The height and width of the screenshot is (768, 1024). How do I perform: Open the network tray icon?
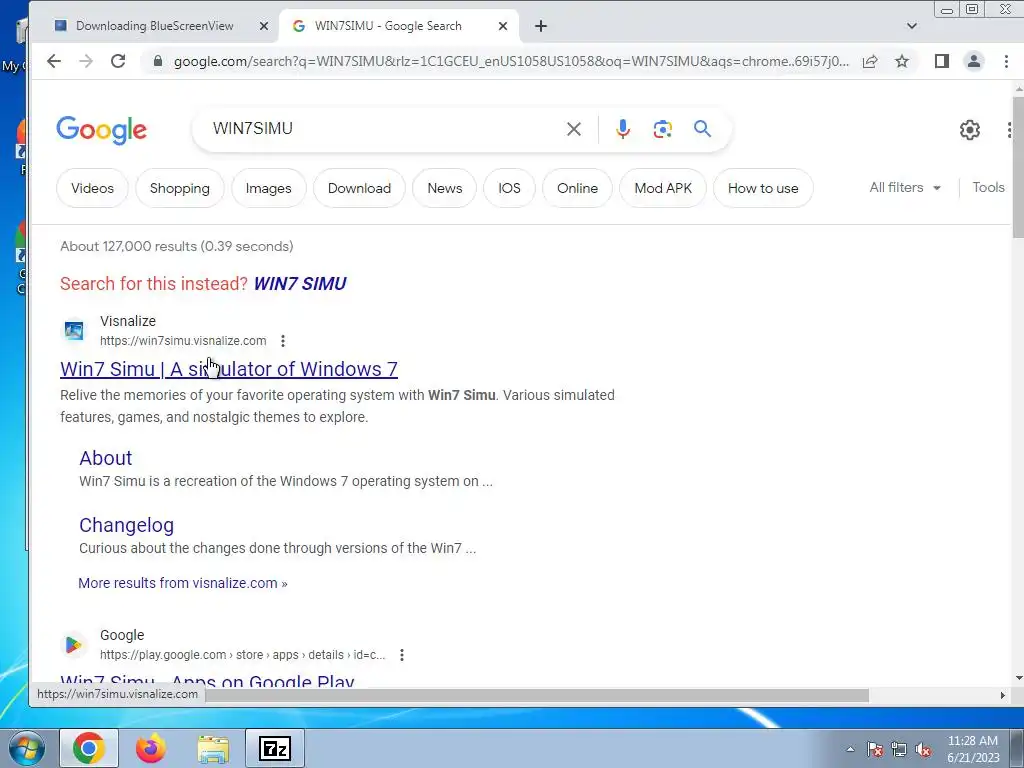(x=899, y=749)
